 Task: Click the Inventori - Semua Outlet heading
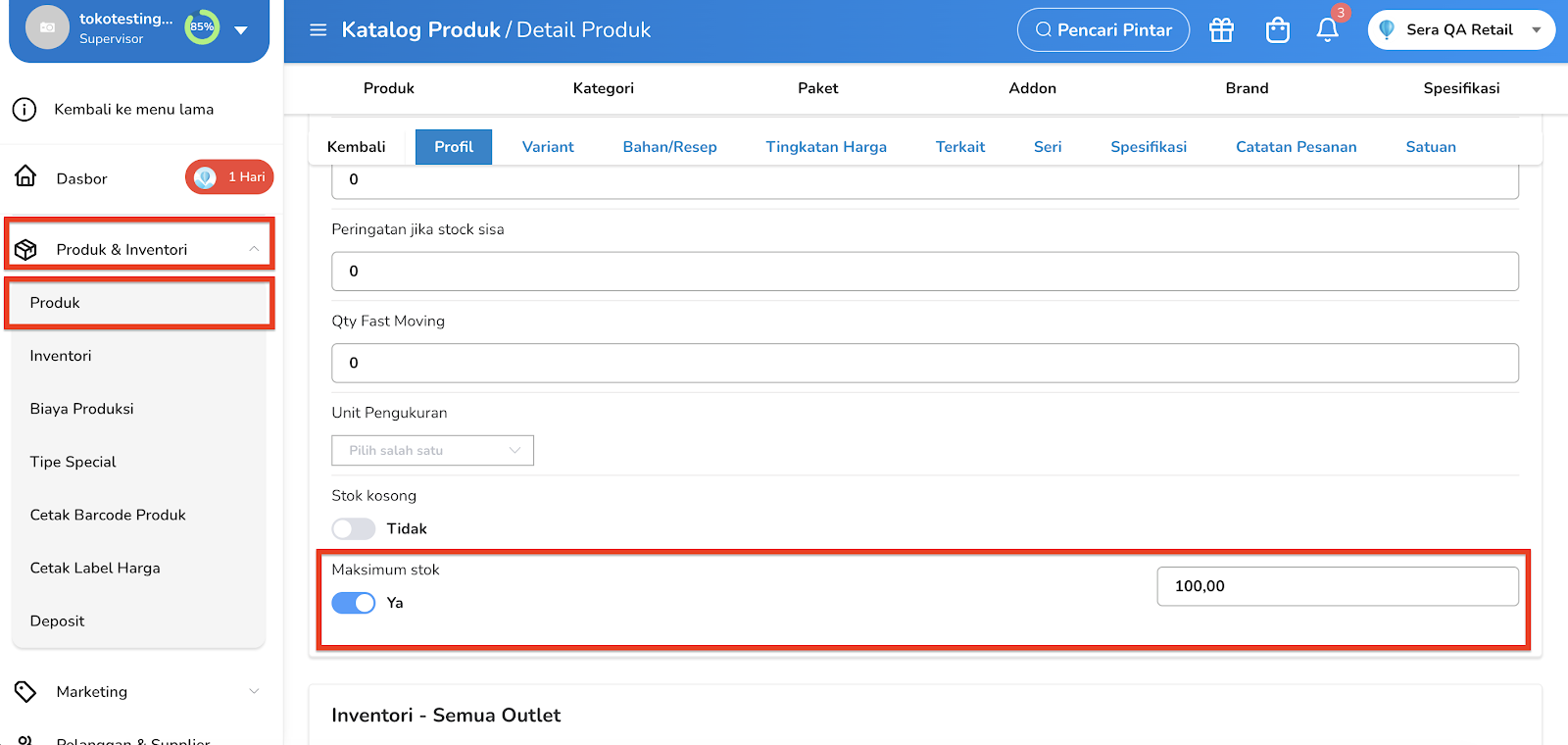(446, 716)
